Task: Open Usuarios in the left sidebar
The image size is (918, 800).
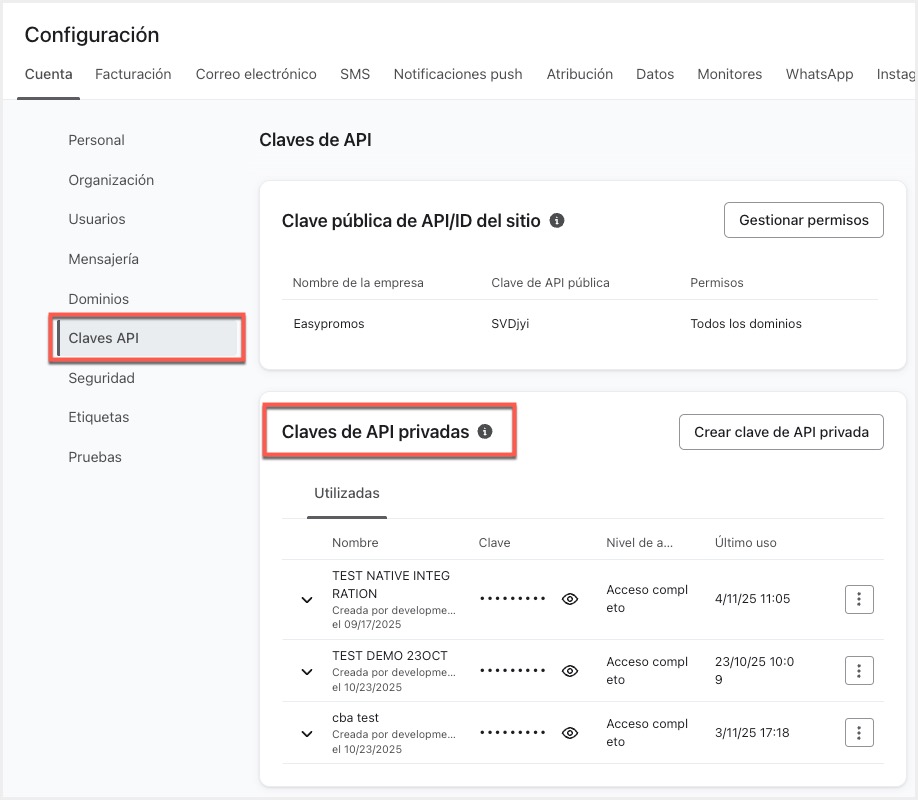Action: pyautogui.click(x=97, y=219)
